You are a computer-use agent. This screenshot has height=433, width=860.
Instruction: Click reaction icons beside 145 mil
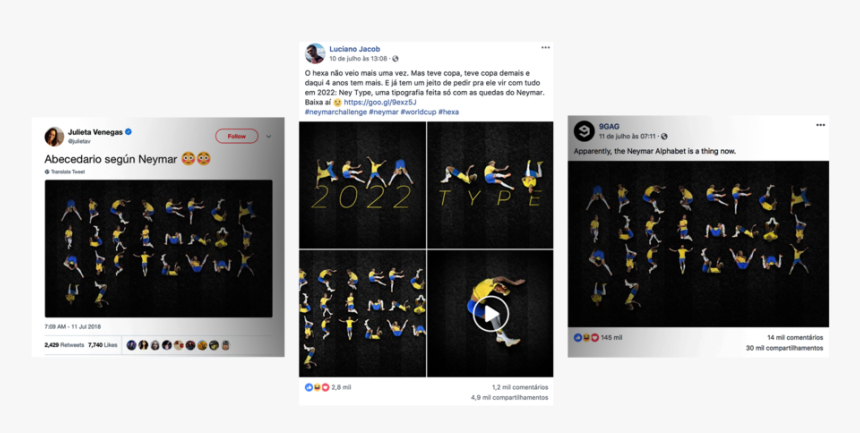587,338
